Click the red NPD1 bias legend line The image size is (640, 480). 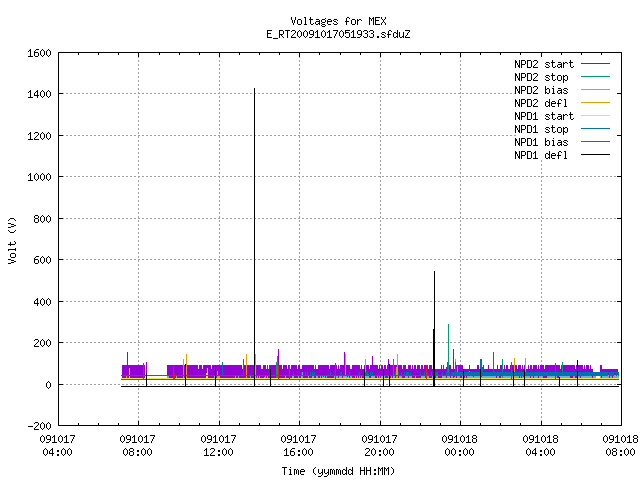pos(595,142)
